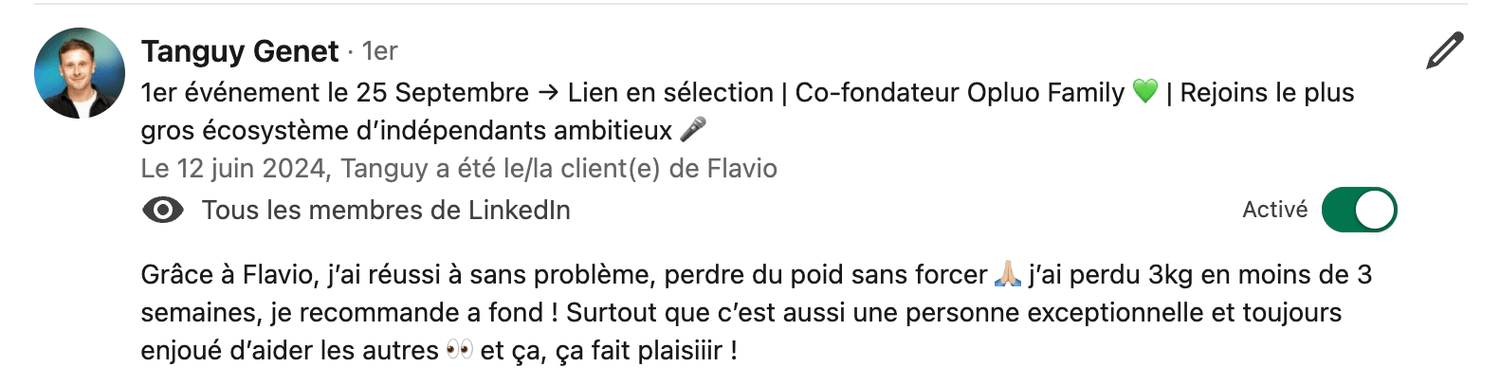Click the je recommande a fond sentence
The height and width of the screenshot is (387, 1500).
click(x=414, y=313)
